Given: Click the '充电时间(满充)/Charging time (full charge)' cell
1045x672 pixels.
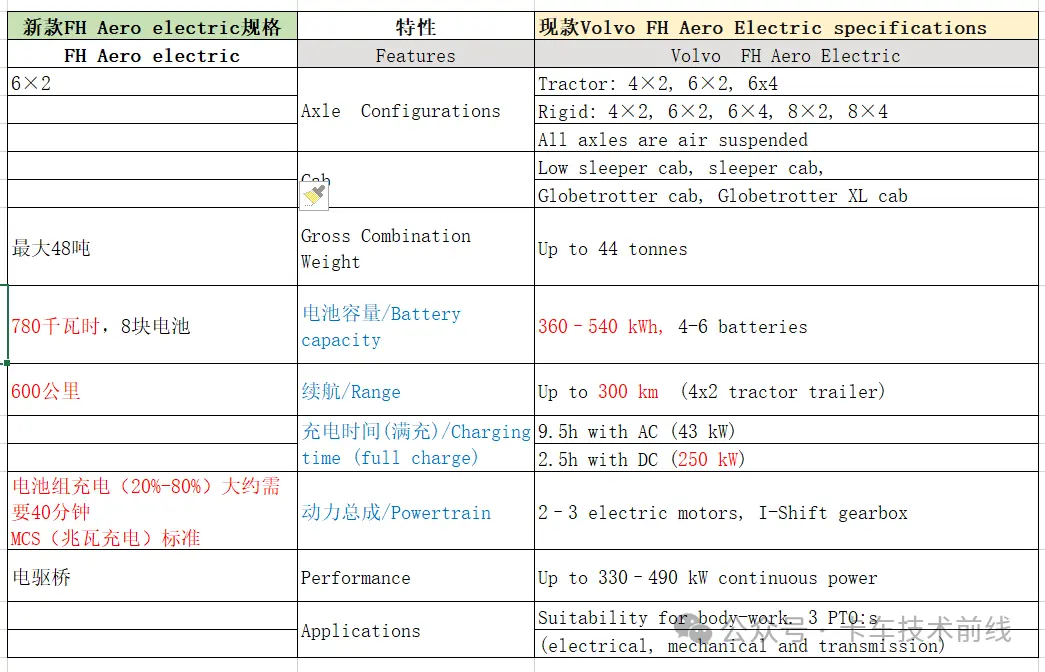Looking at the screenshot, I should (416, 444).
